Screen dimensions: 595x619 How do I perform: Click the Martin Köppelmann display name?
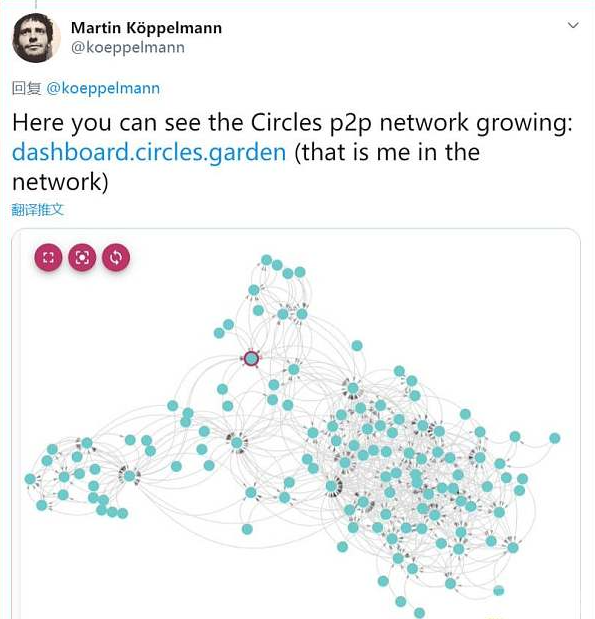(146, 28)
